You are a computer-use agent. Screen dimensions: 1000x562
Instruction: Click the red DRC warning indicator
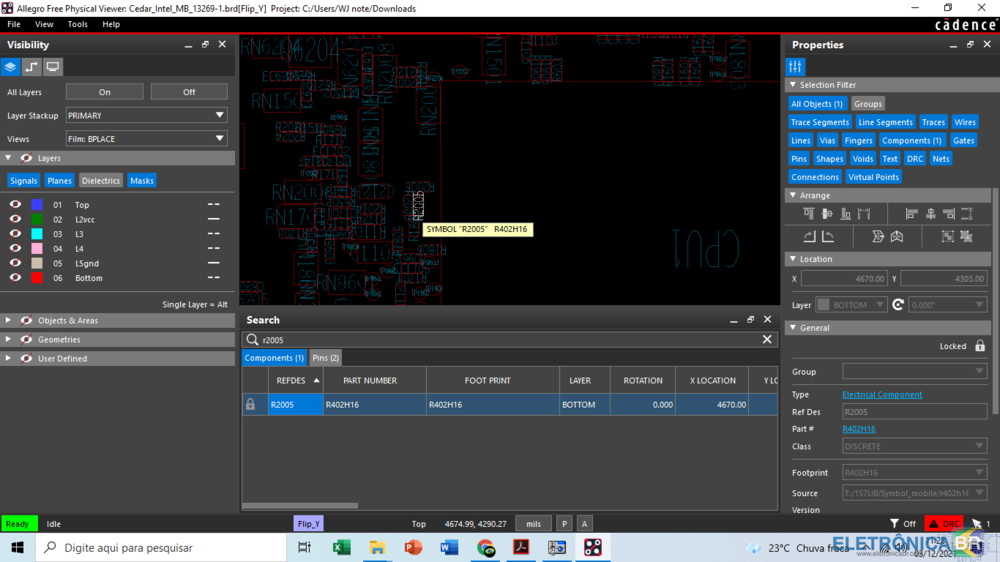point(944,523)
